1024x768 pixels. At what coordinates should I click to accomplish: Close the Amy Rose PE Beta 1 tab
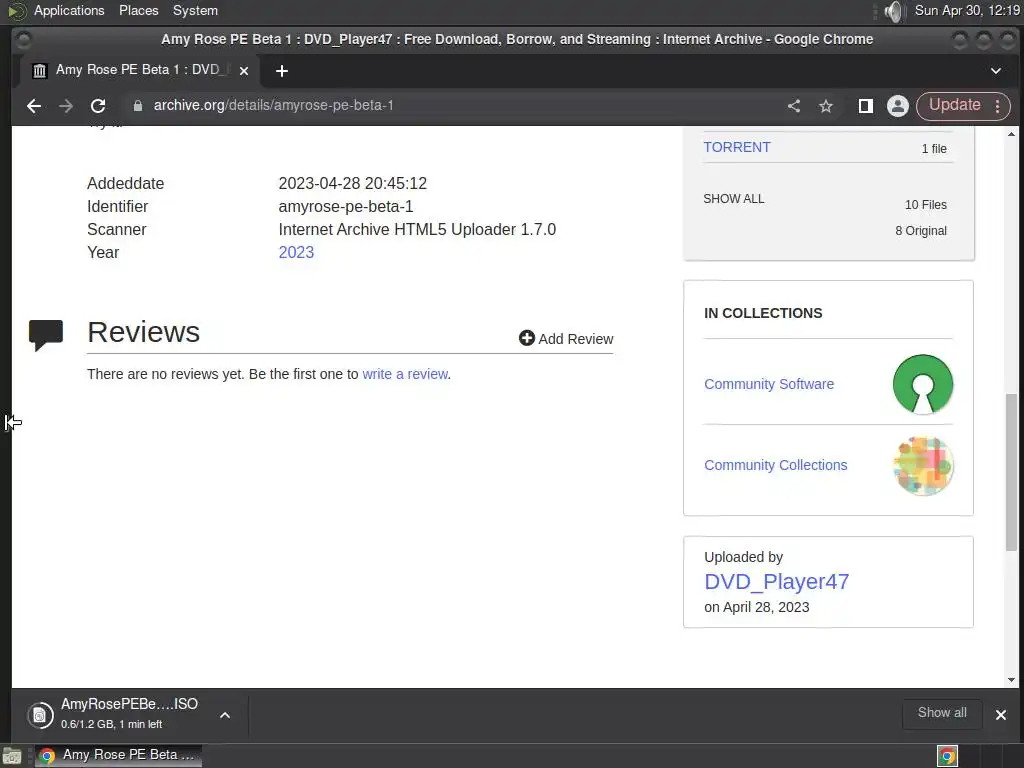244,71
